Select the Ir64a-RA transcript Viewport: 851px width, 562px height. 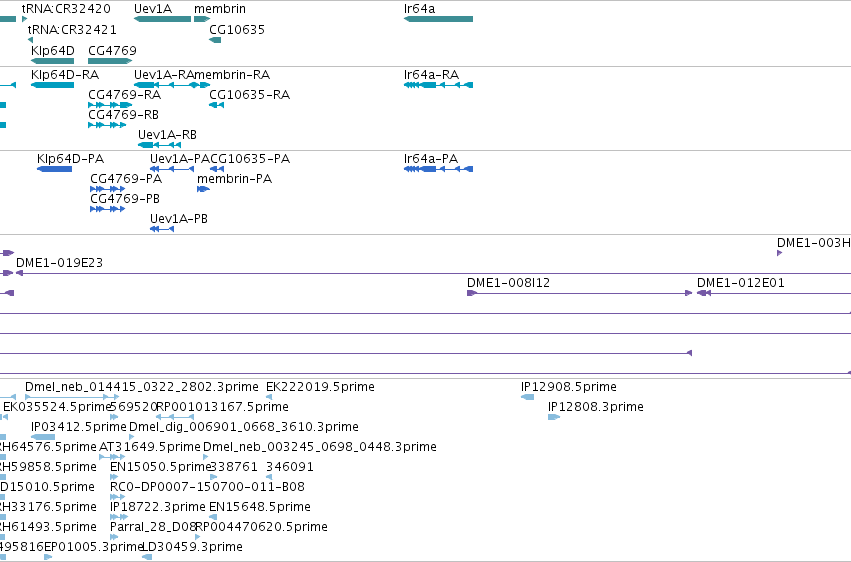coord(438,85)
